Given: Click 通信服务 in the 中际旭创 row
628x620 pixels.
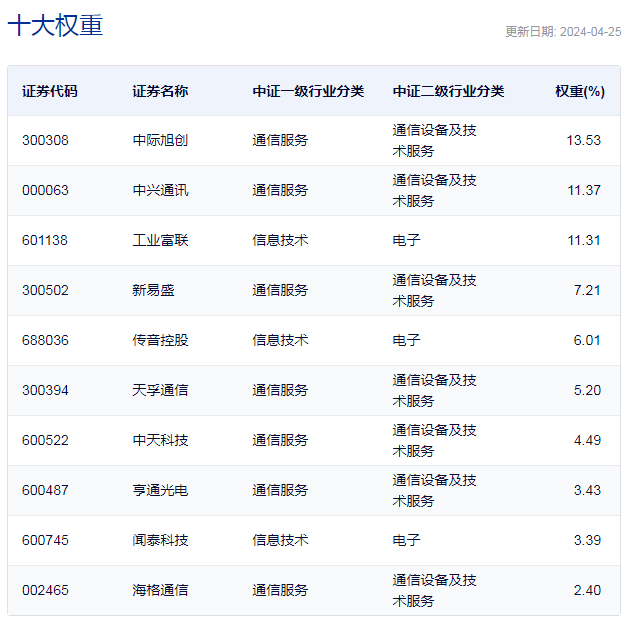Looking at the screenshot, I should pos(280,140).
